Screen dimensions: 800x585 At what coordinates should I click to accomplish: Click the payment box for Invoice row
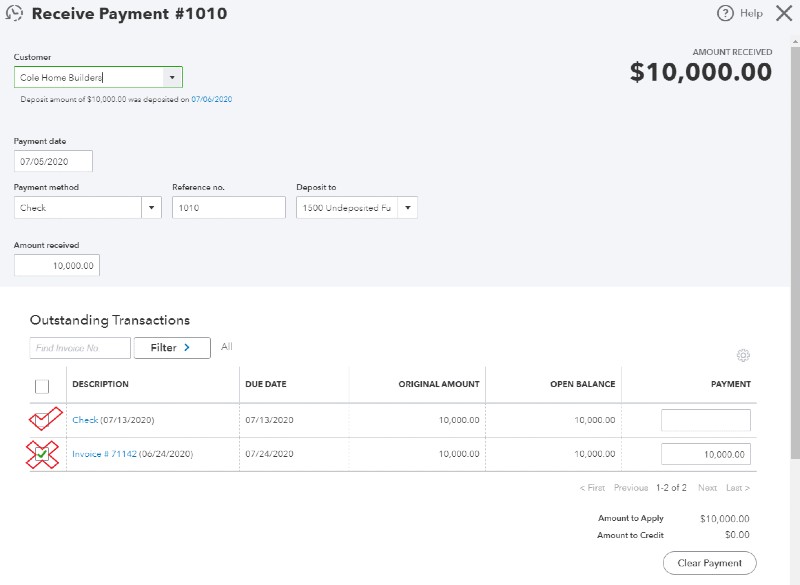[x=706, y=454]
